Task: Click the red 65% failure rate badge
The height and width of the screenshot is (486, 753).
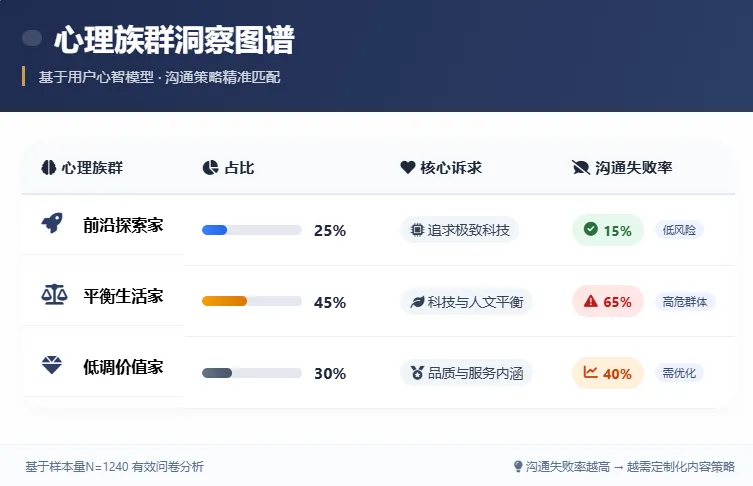Action: click(x=608, y=301)
